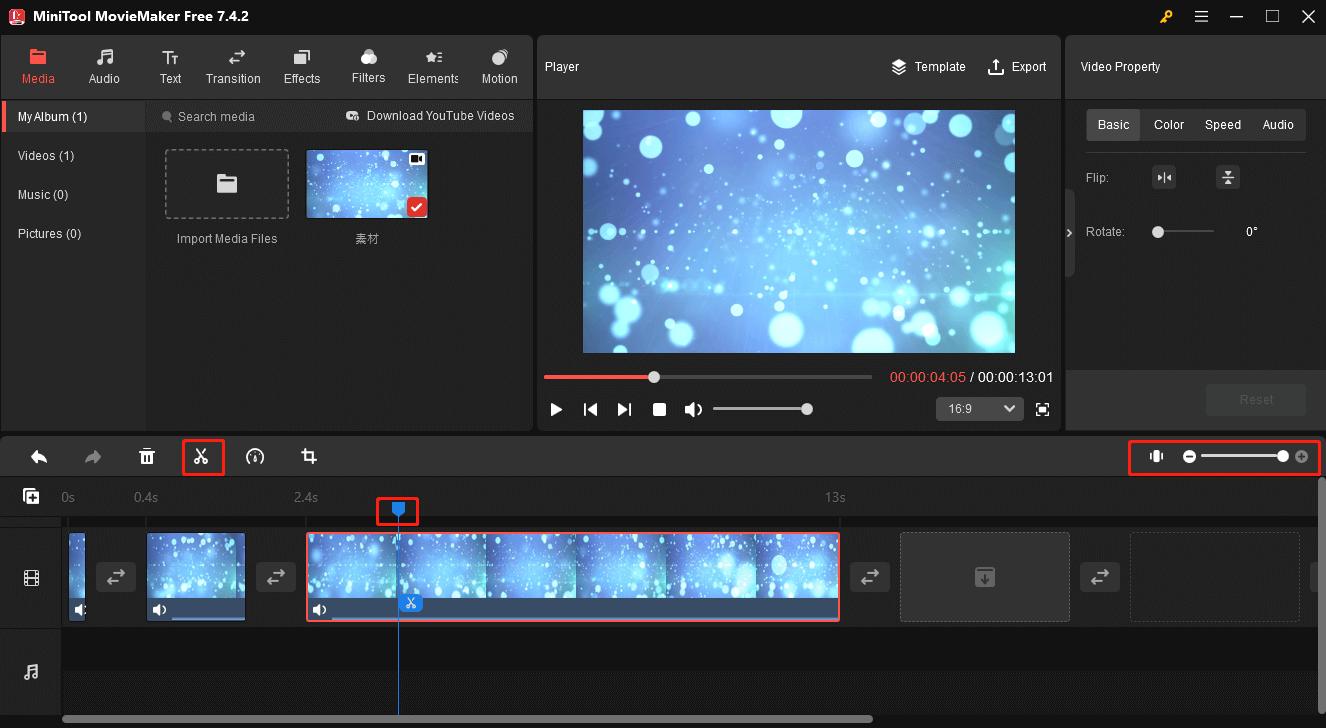Undo the last action
The image size is (1326, 728).
coord(39,457)
